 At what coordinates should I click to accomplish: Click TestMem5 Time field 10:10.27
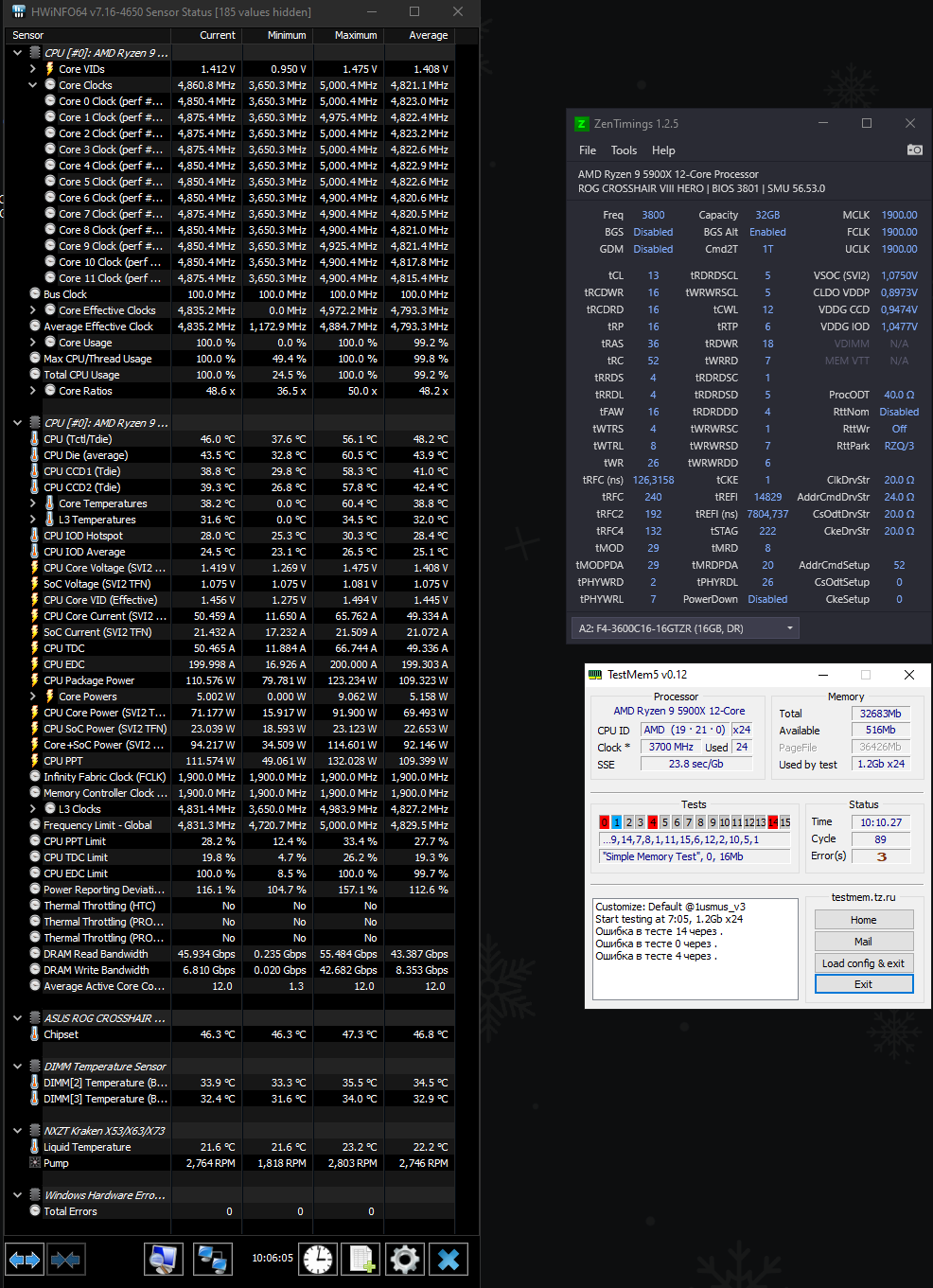click(881, 822)
